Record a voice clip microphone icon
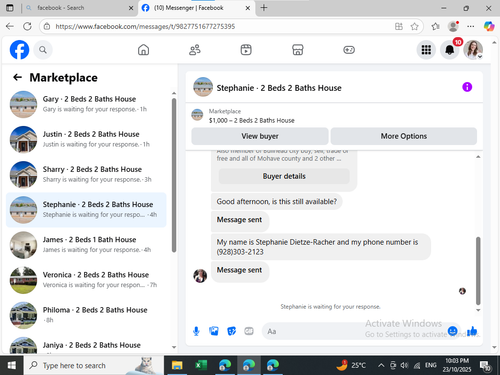The height and width of the screenshot is (375, 500). (196, 331)
